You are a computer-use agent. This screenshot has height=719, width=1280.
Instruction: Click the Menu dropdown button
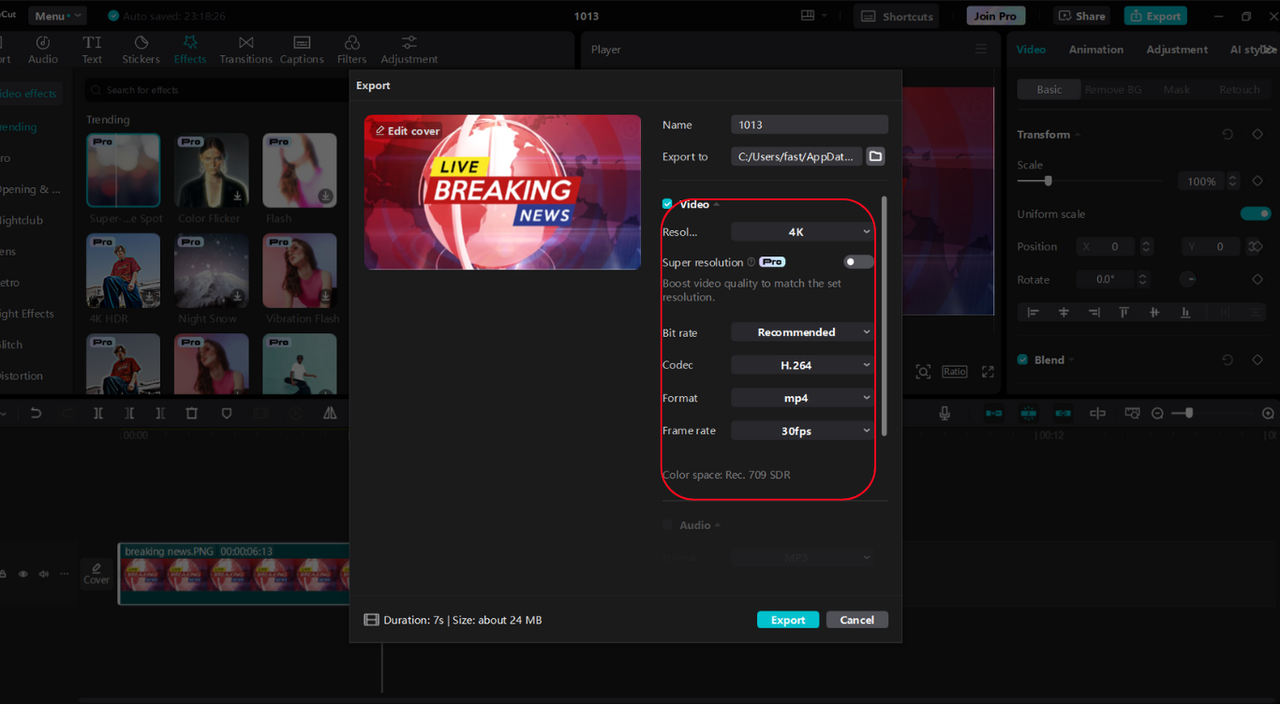click(x=57, y=16)
